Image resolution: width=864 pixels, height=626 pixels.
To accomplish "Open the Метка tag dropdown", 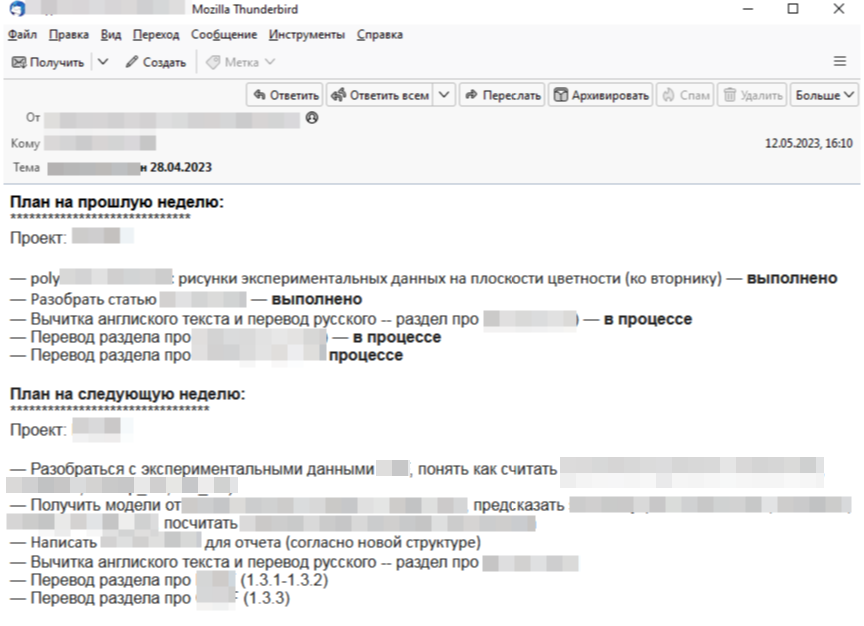I will tap(240, 62).
